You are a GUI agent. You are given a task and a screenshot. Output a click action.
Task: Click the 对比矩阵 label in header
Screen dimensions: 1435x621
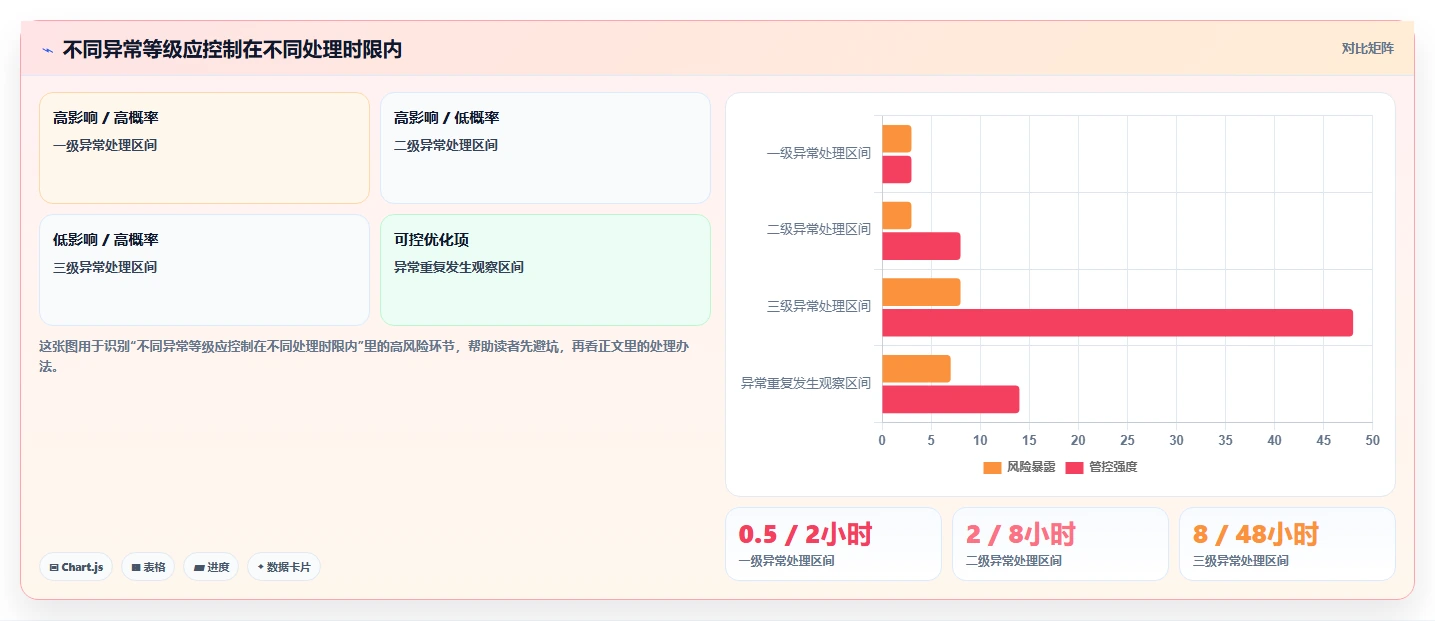pos(1367,48)
